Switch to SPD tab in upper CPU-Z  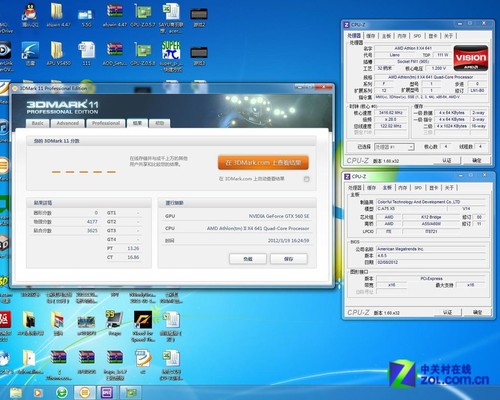click(x=417, y=36)
